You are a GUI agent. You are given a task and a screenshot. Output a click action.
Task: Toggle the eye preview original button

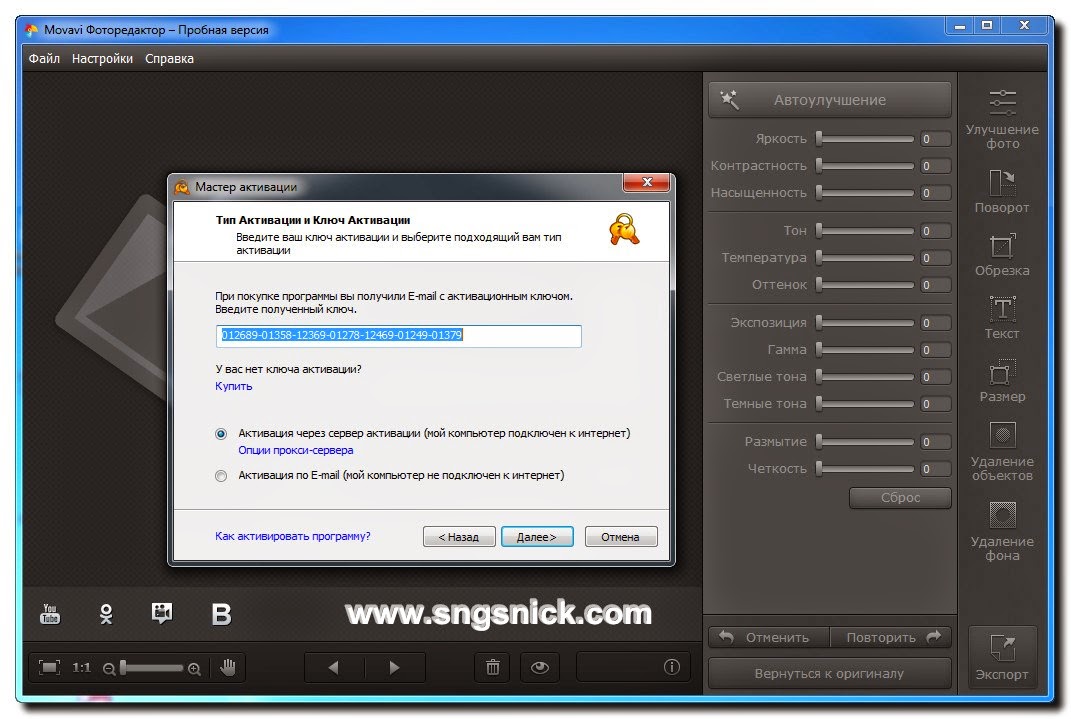point(540,667)
